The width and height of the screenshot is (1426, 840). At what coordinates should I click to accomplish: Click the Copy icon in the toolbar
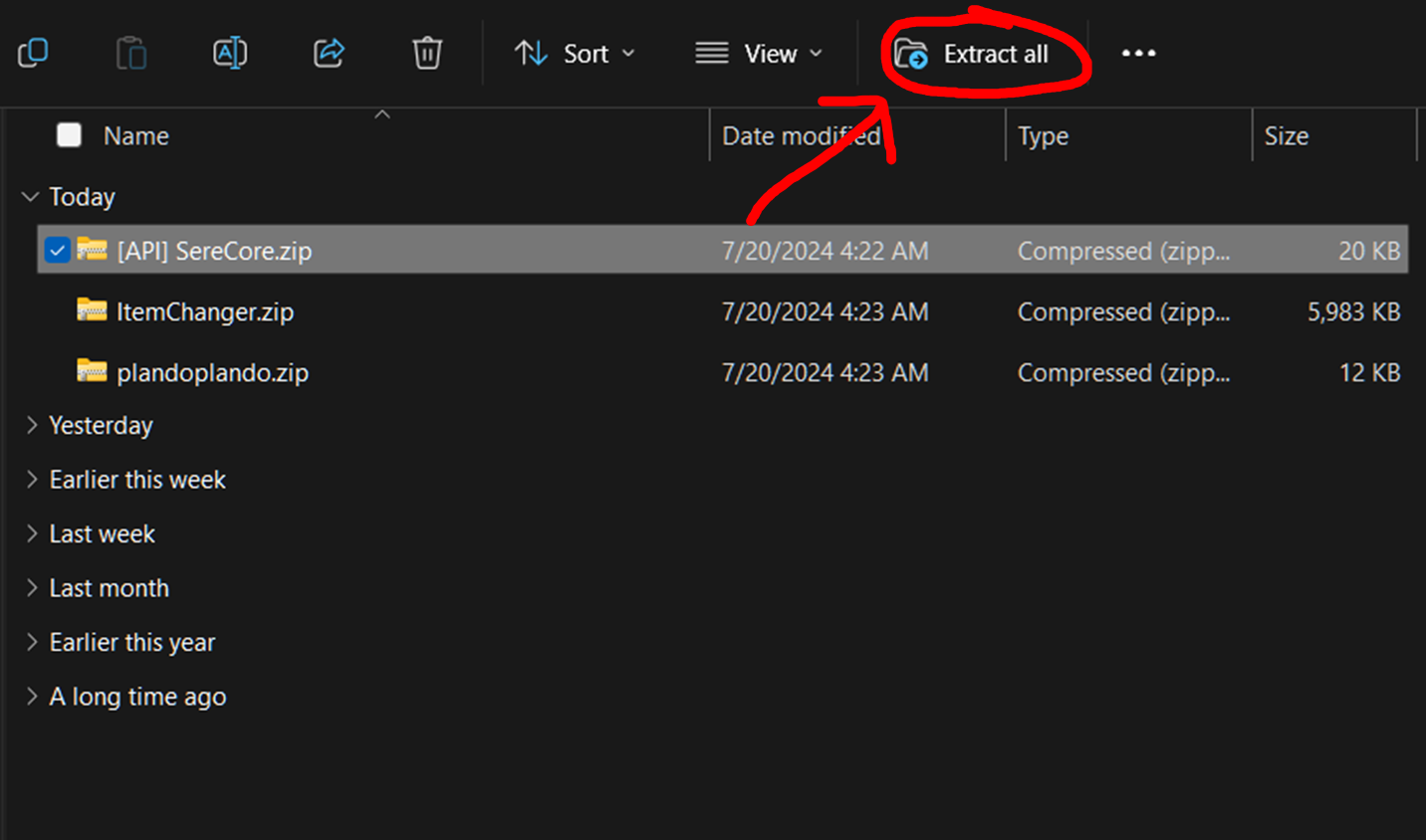33,53
